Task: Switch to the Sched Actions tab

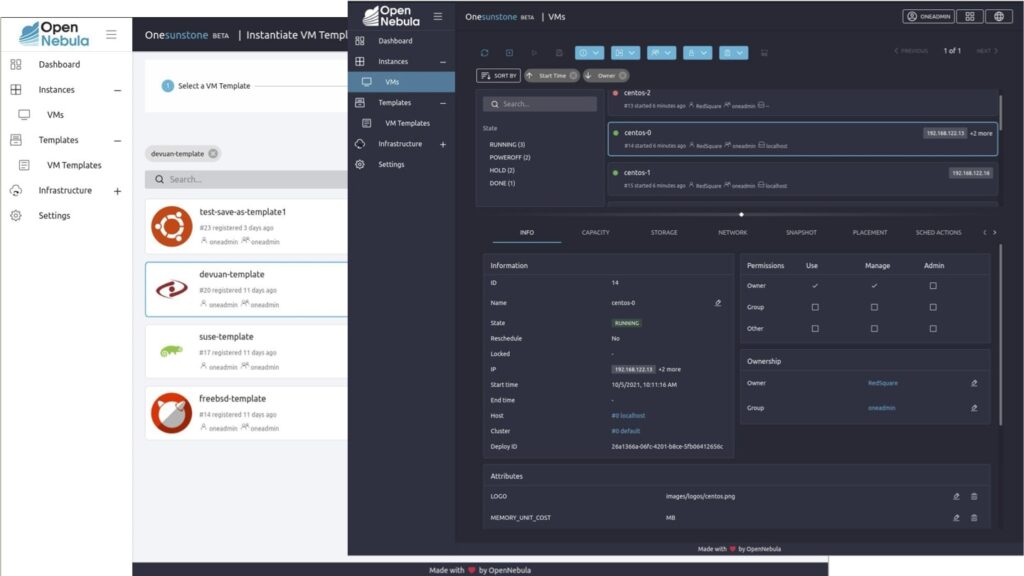Action: coord(938,232)
